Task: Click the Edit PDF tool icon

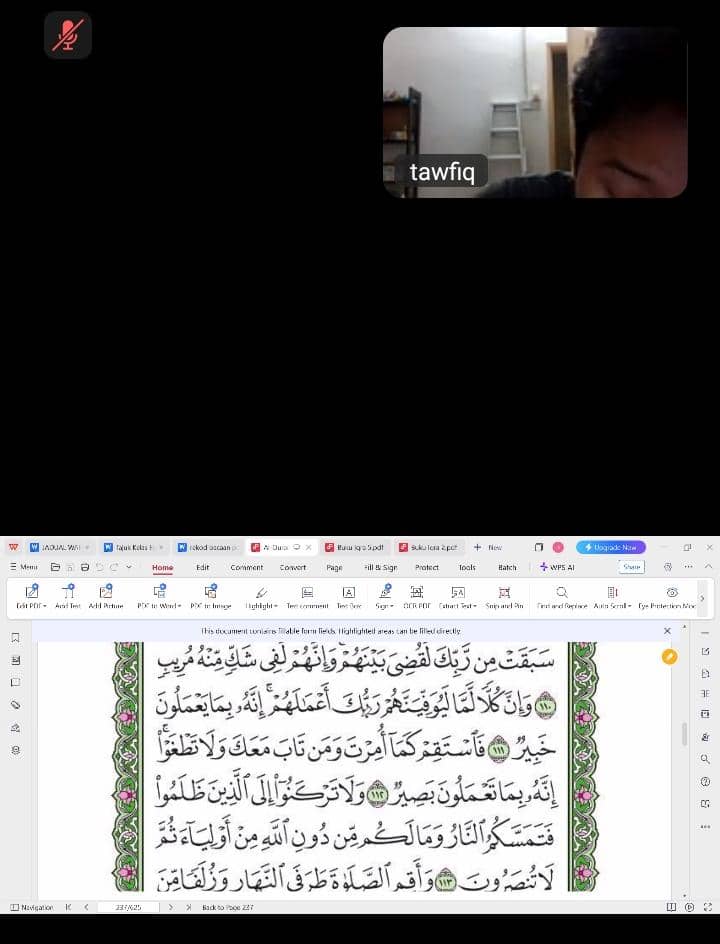Action: click(x=32, y=592)
